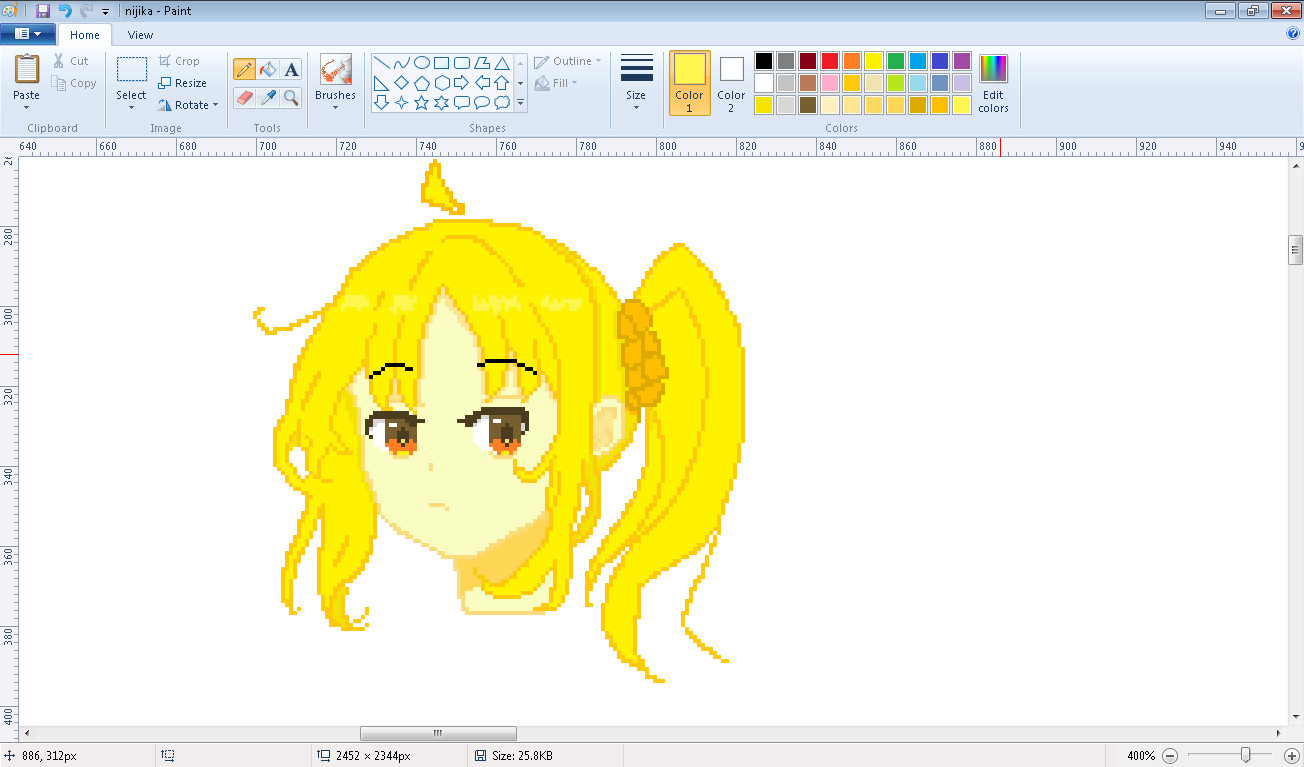Click the Copy button
Viewport: 1304px width, 767px height.
75,83
